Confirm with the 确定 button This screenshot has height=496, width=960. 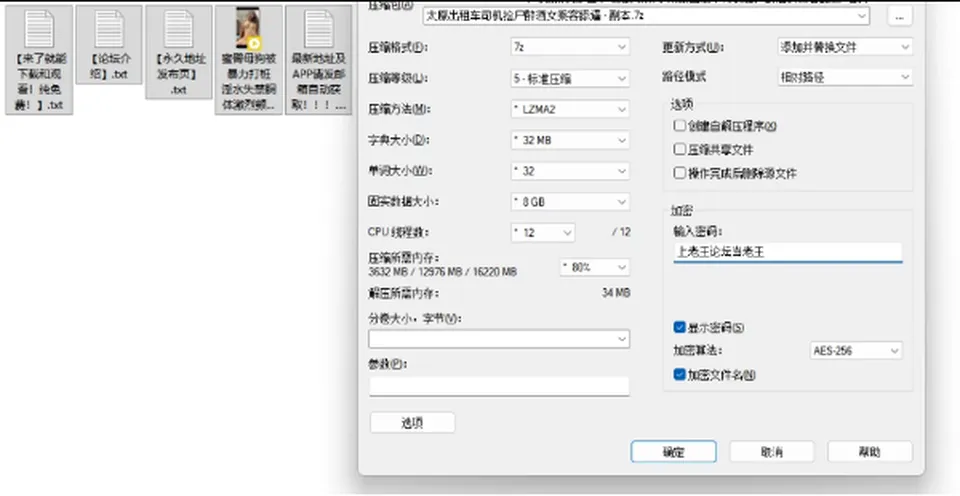point(673,452)
